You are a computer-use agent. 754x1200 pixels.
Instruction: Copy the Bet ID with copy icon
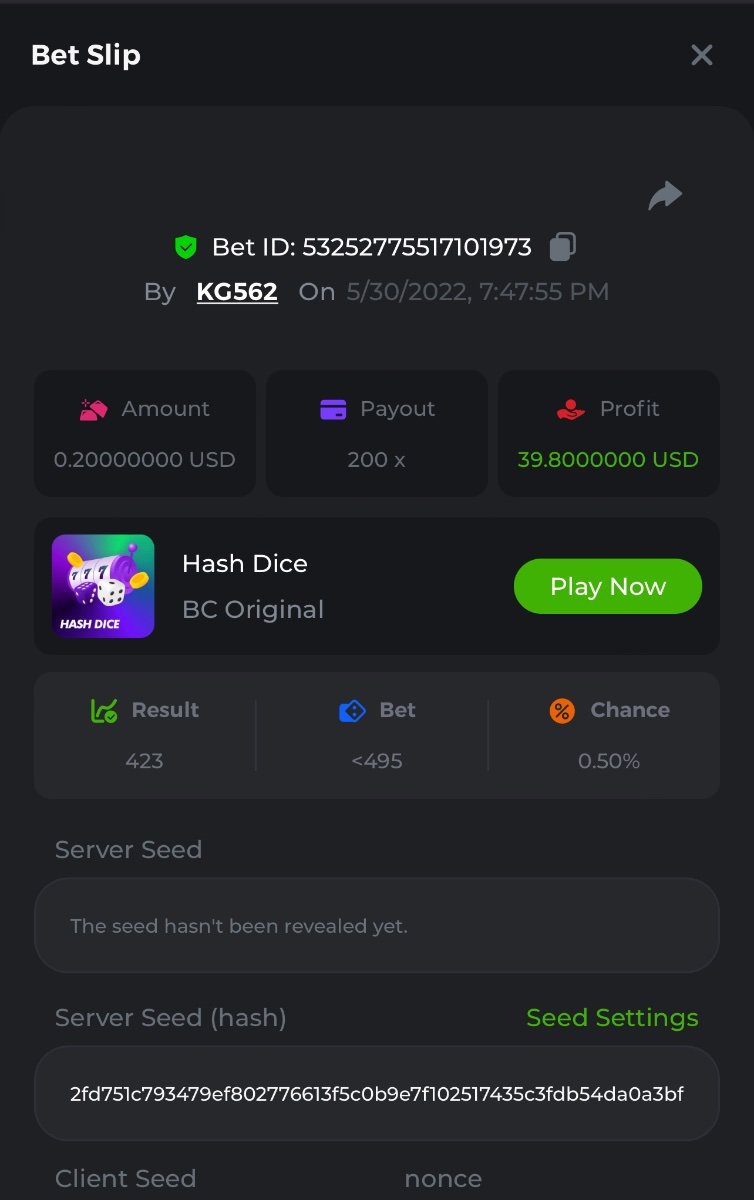[x=563, y=247]
